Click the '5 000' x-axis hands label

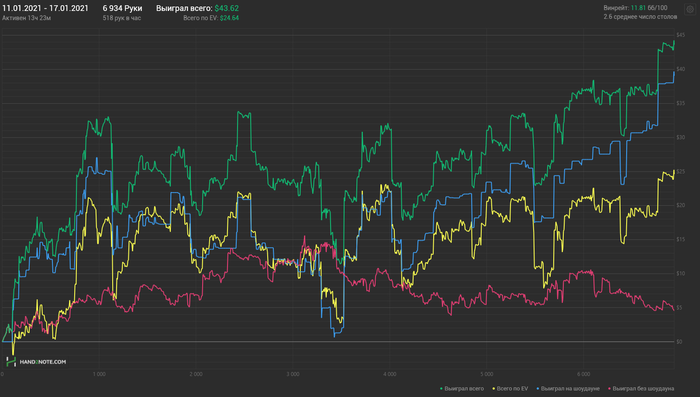pos(487,374)
